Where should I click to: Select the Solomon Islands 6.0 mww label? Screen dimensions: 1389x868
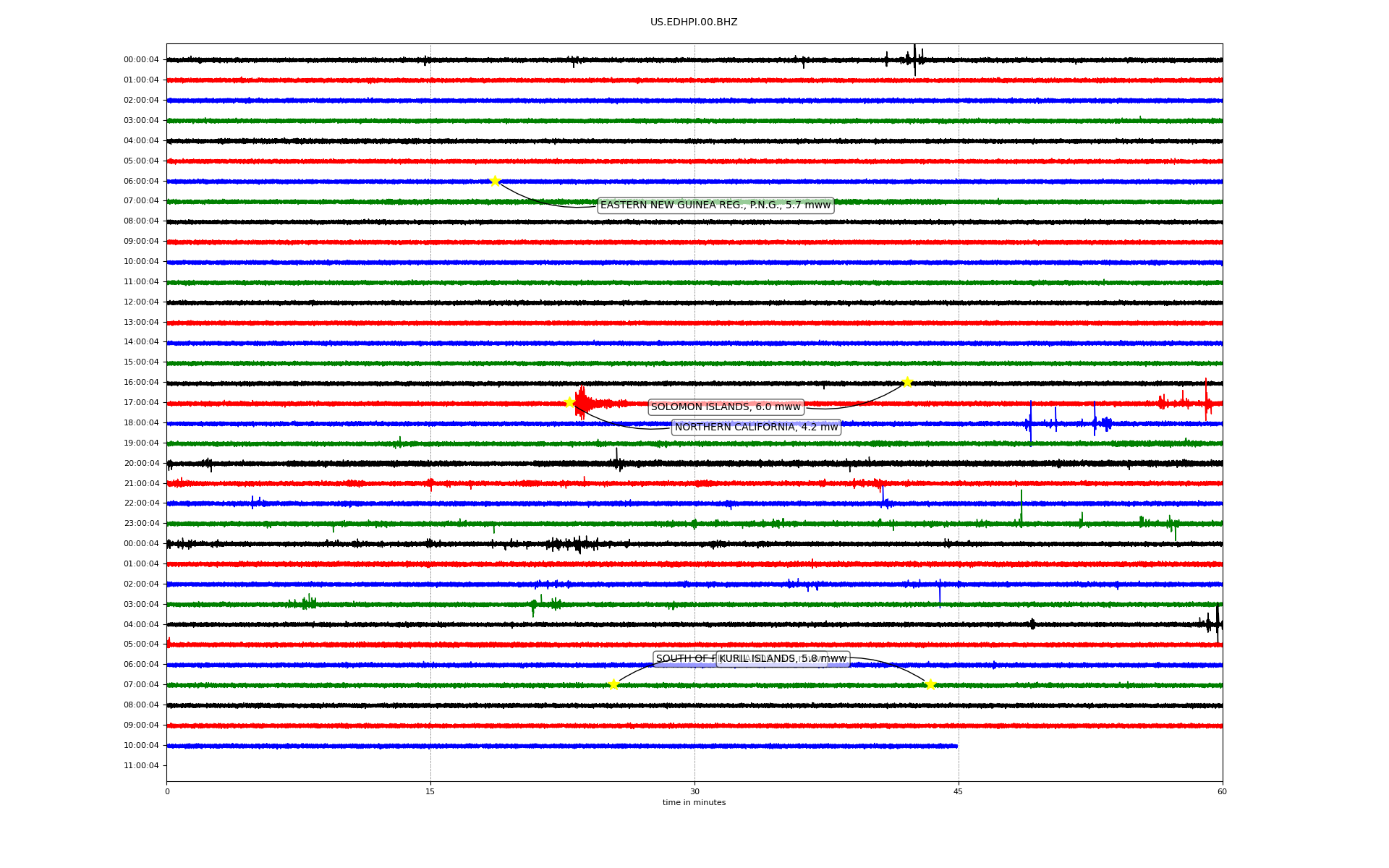(726, 407)
